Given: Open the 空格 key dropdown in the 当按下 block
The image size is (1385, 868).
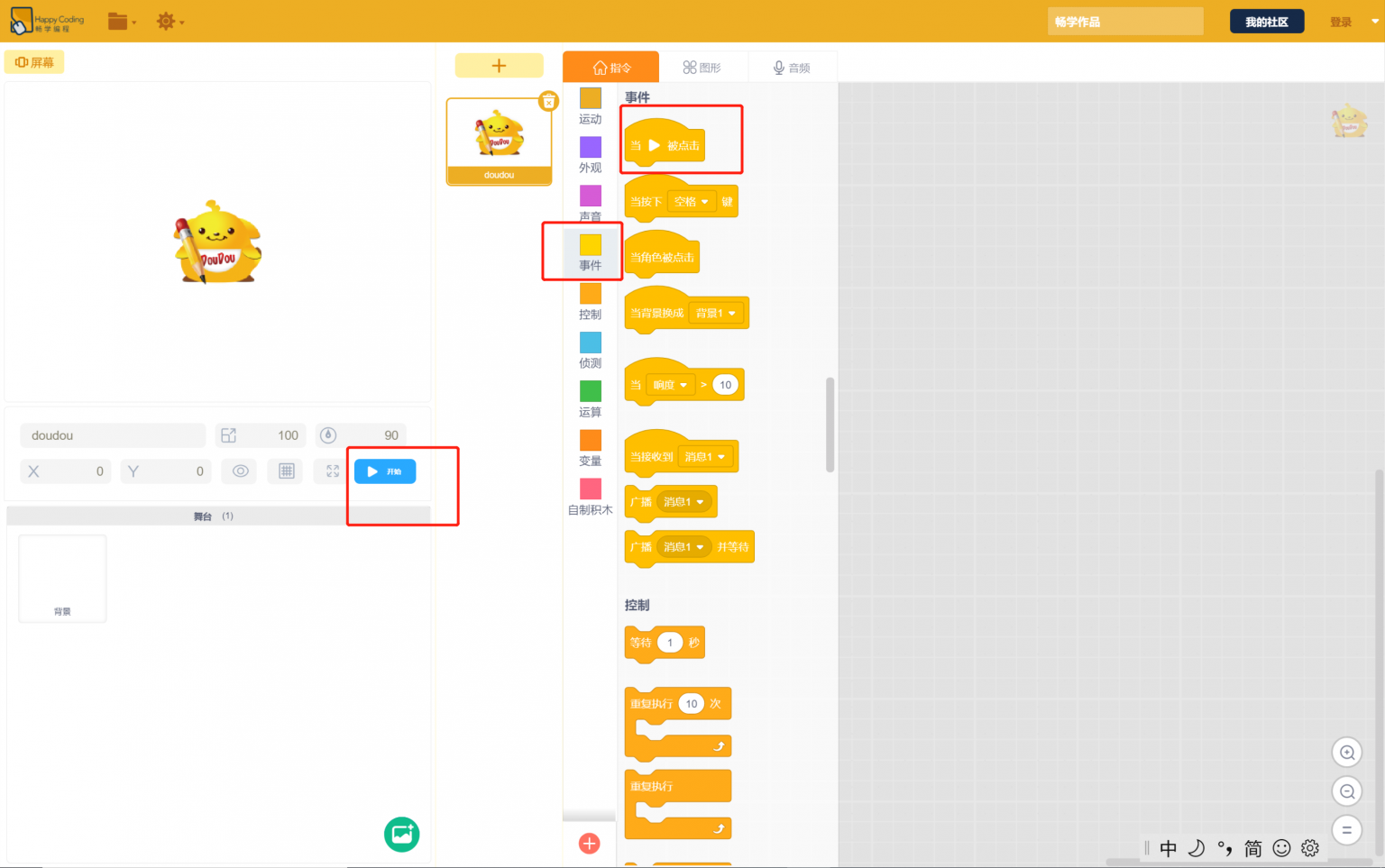Looking at the screenshot, I should pyautogui.click(x=690, y=201).
